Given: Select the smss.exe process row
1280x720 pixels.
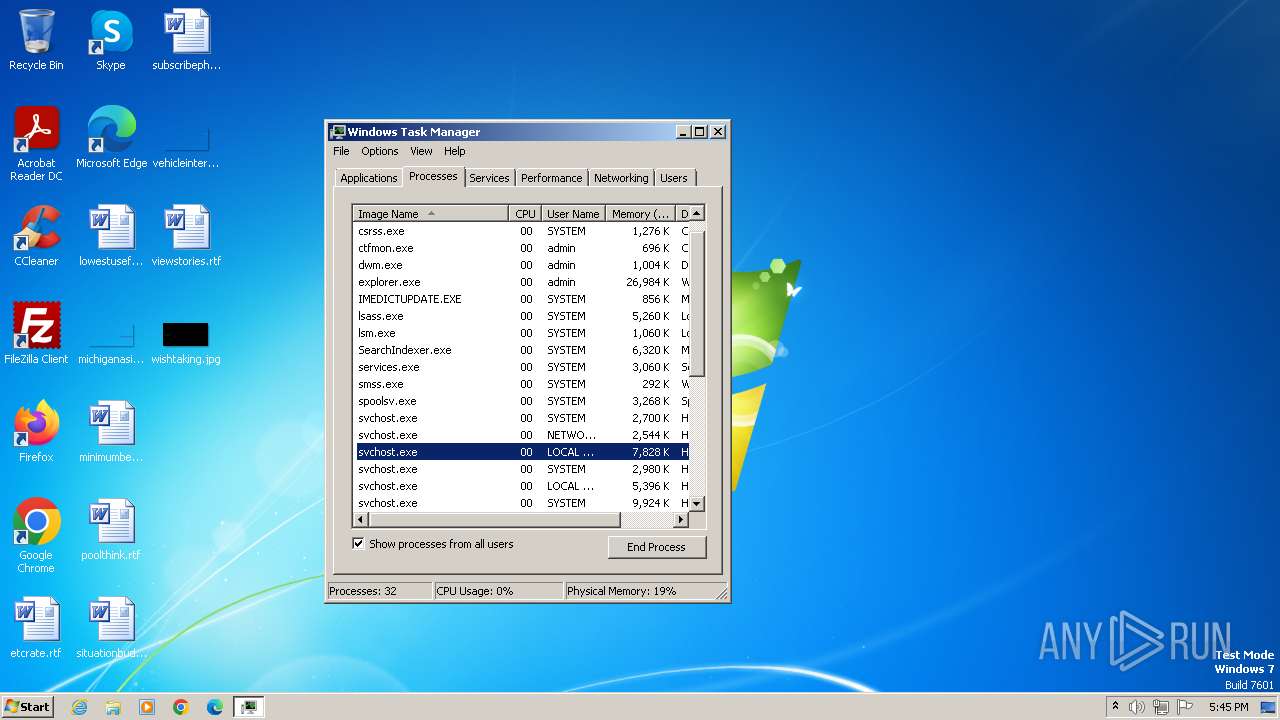Looking at the screenshot, I should click(x=521, y=384).
